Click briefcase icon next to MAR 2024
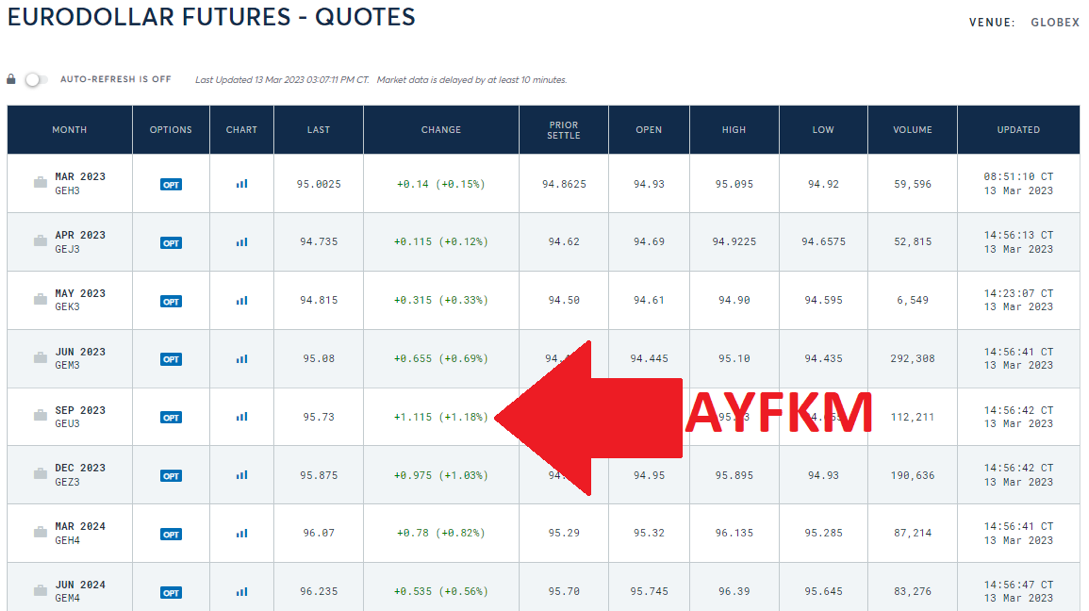This screenshot has width=1089, height=611. [x=40, y=532]
